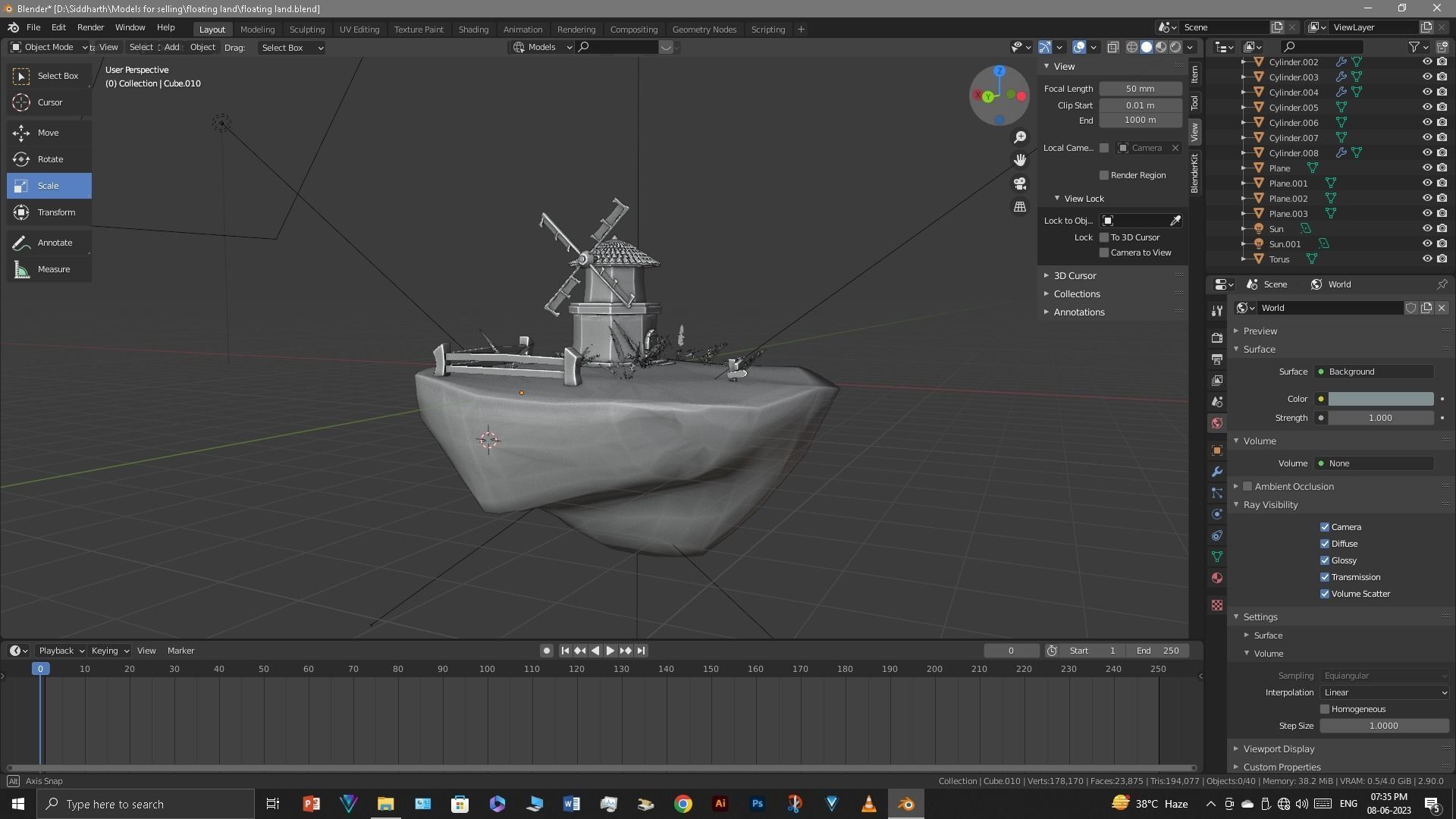Image resolution: width=1456 pixels, height=819 pixels.
Task: Click the Blender taskbar icon
Action: pyautogui.click(x=906, y=804)
